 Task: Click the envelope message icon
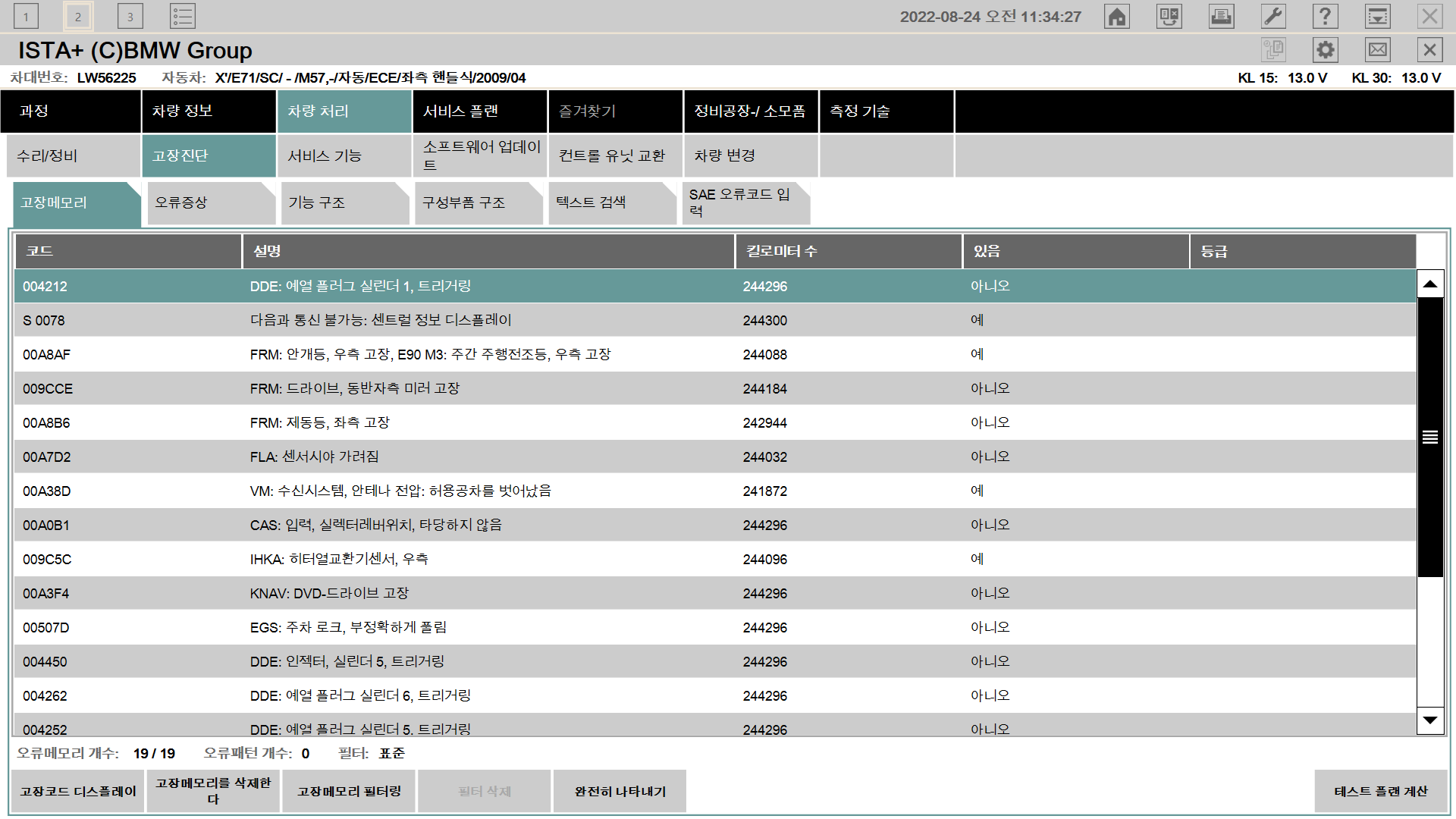click(1378, 50)
